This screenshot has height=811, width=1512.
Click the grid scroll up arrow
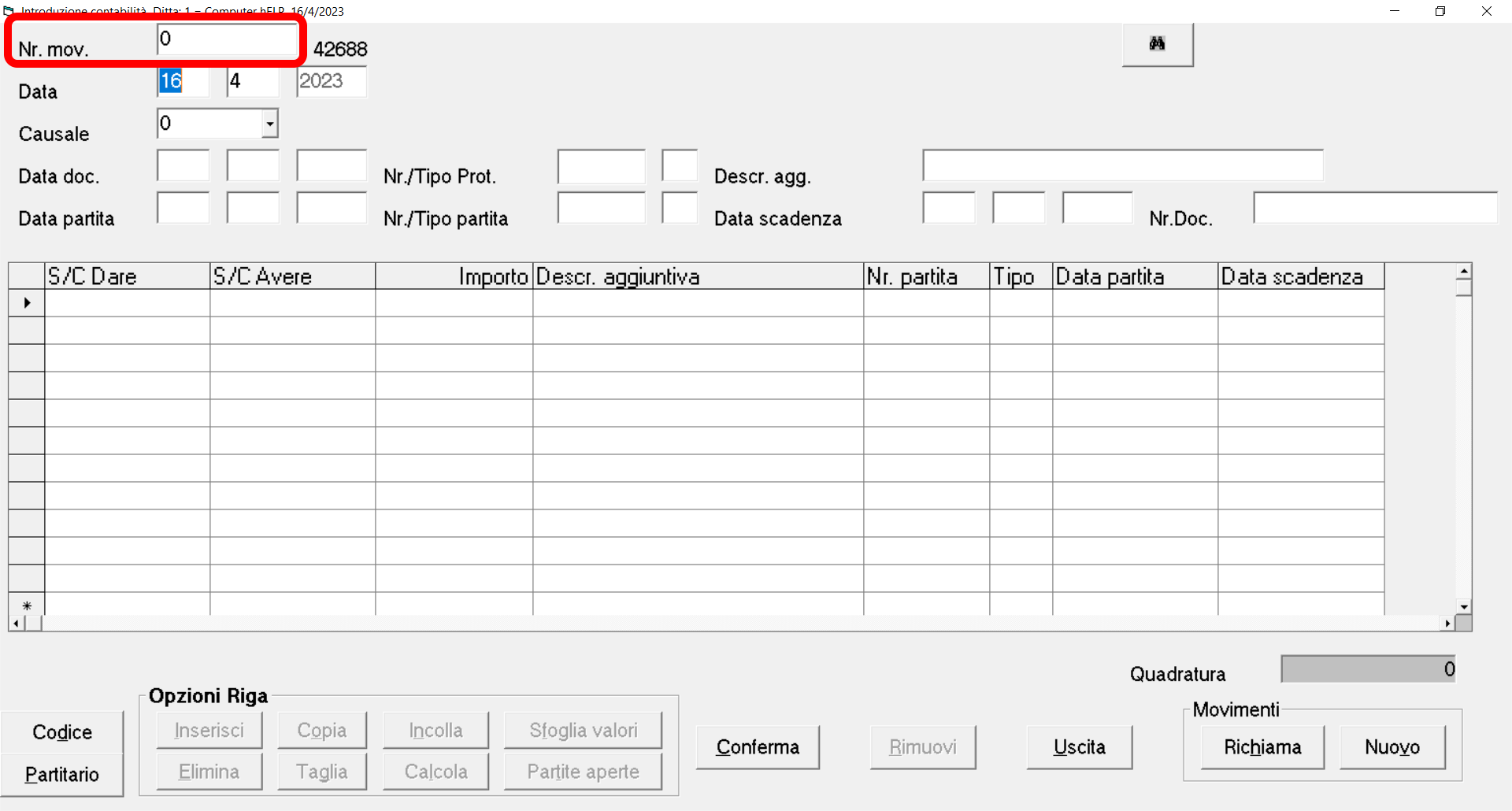click(1464, 272)
